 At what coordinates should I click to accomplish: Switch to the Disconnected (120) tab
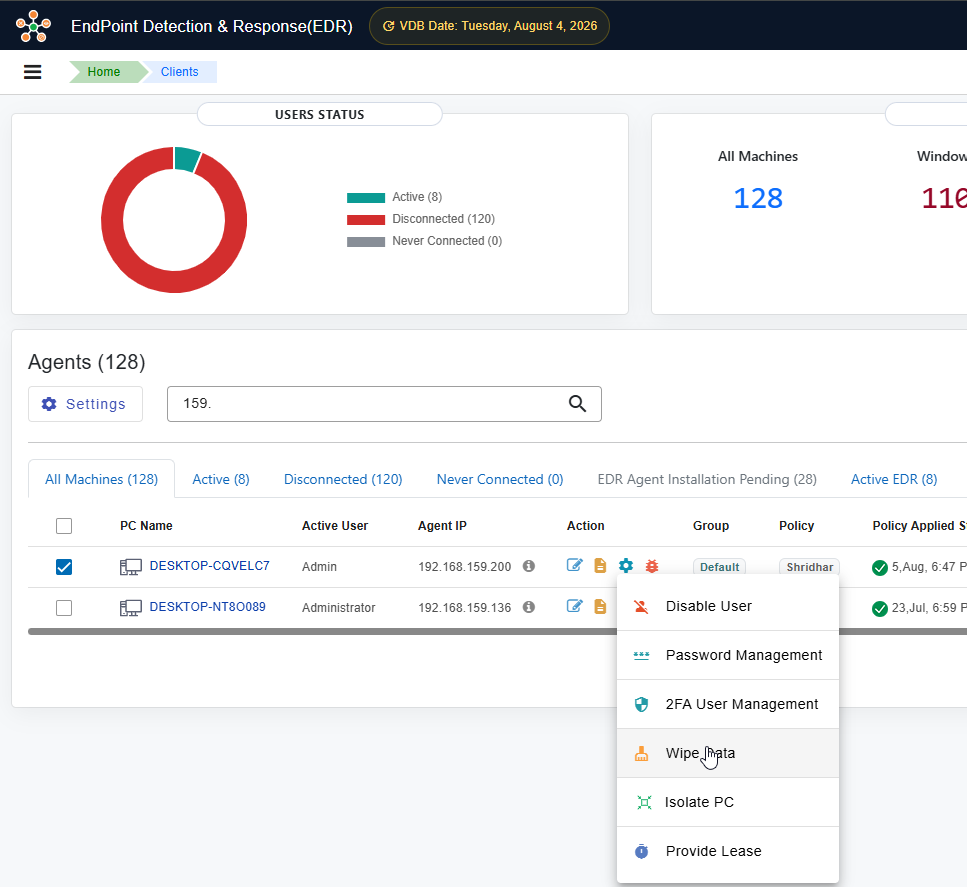point(343,479)
